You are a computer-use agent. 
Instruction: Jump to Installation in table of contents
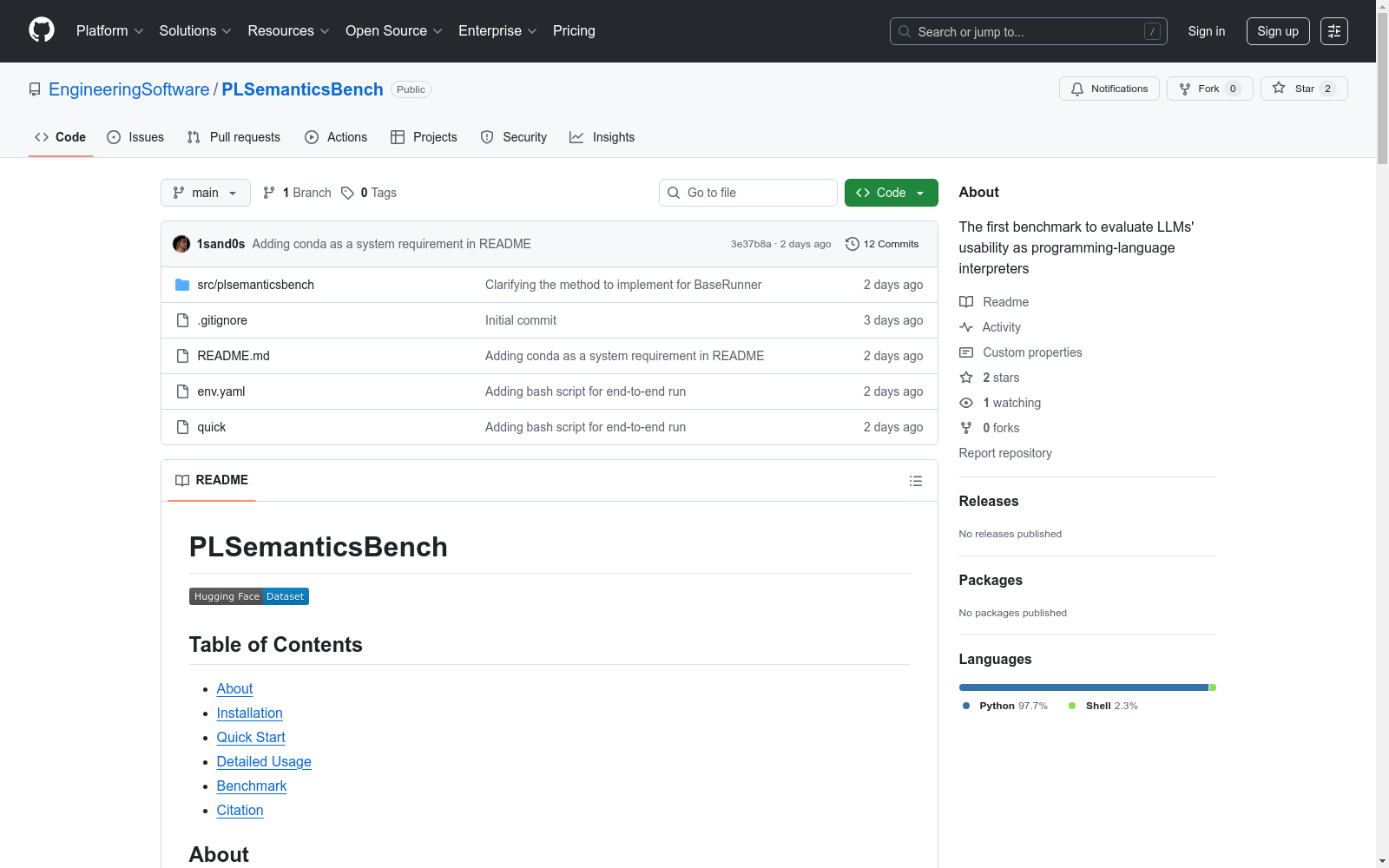click(x=250, y=713)
